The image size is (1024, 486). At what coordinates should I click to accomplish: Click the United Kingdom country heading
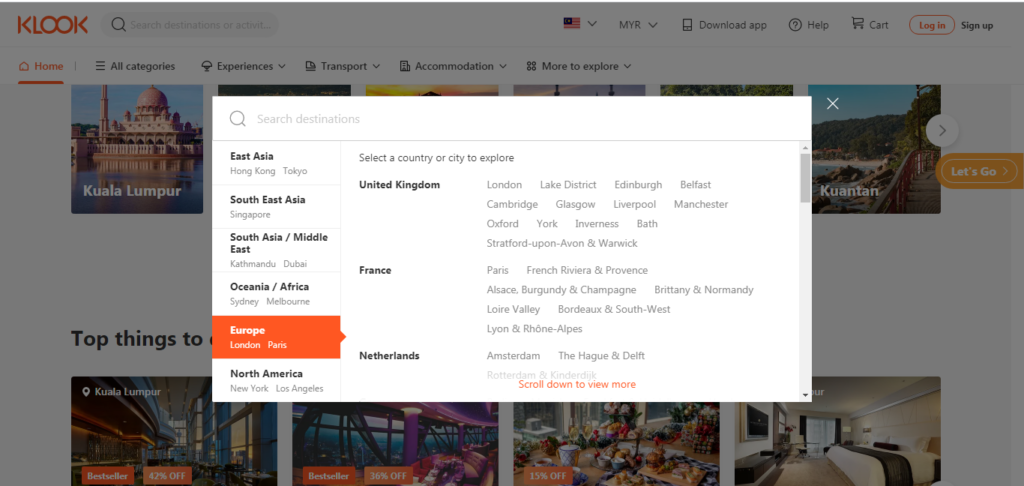coord(400,185)
